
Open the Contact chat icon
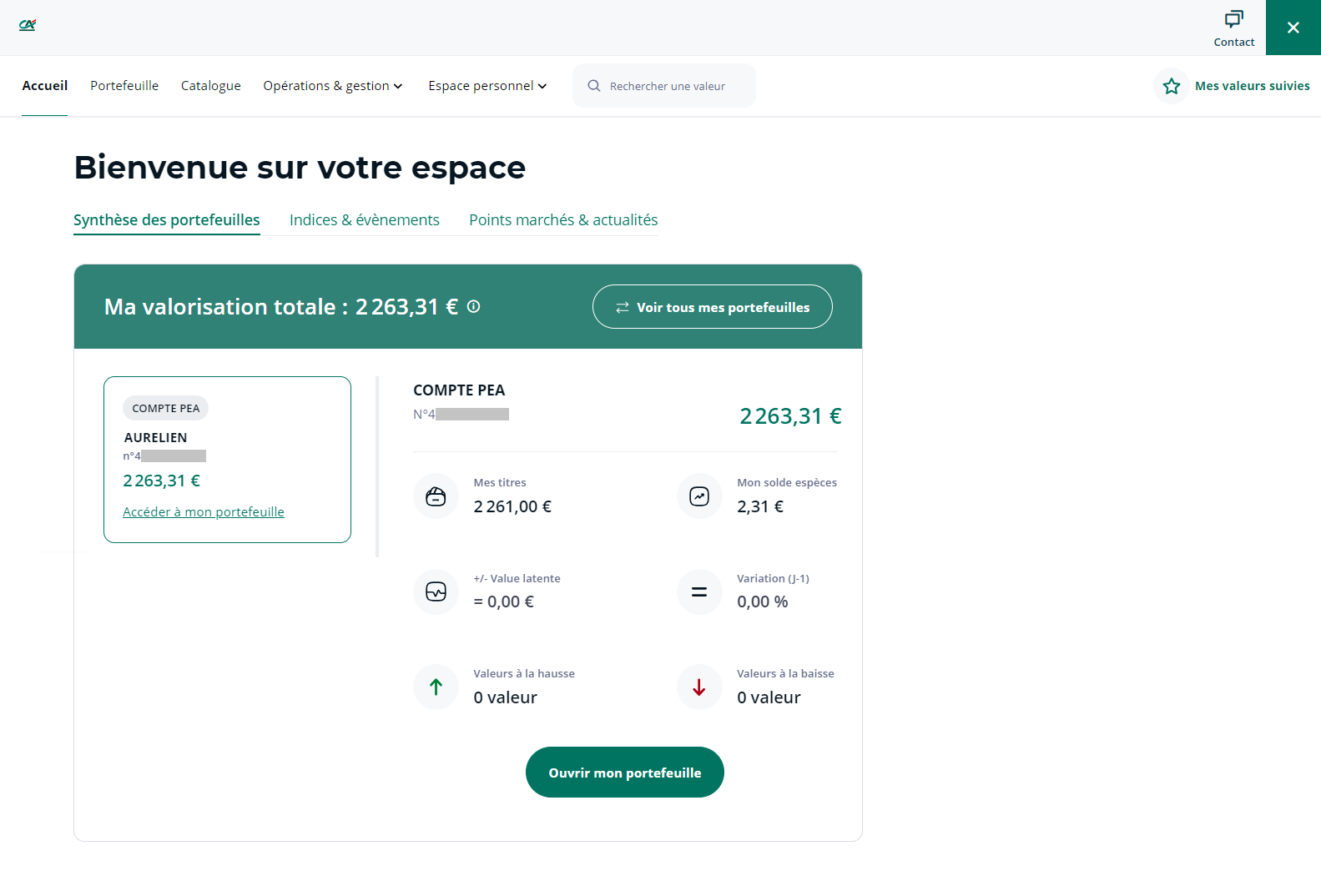pos(1233,19)
